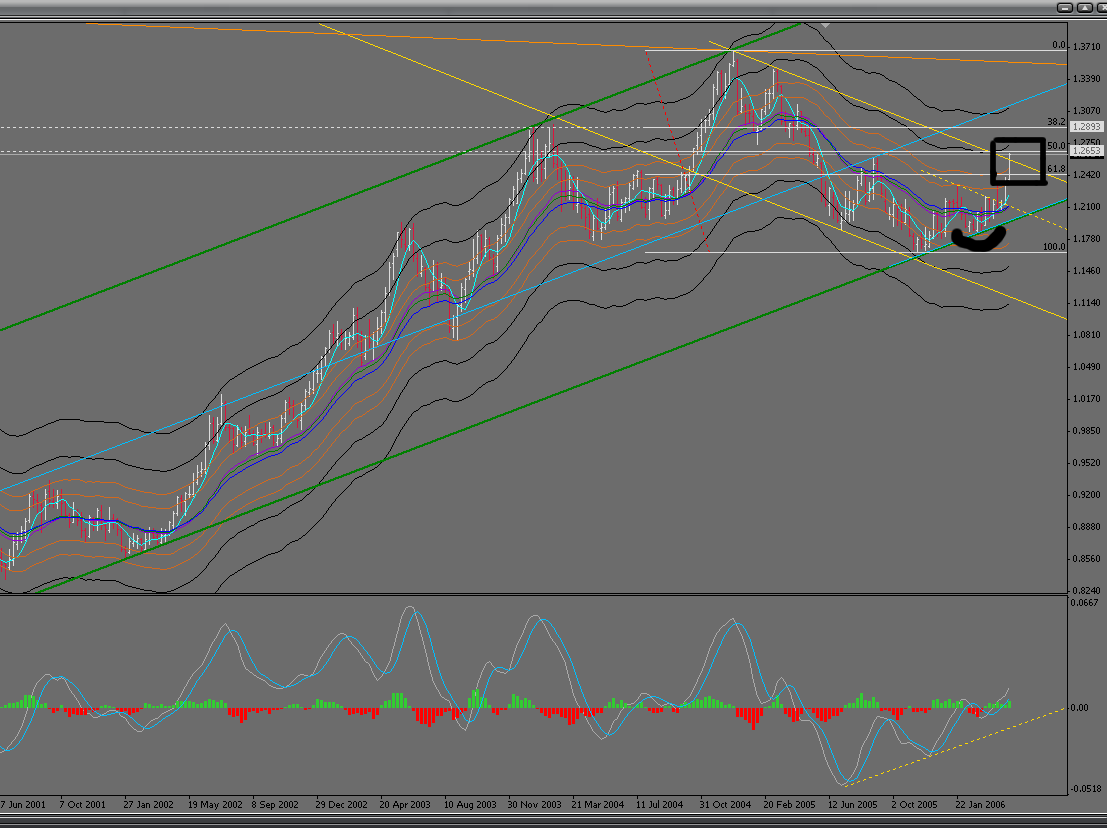Select the highlighted 1.2893 price tag
This screenshot has height=828, width=1107.
pyautogui.click(x=1086, y=127)
